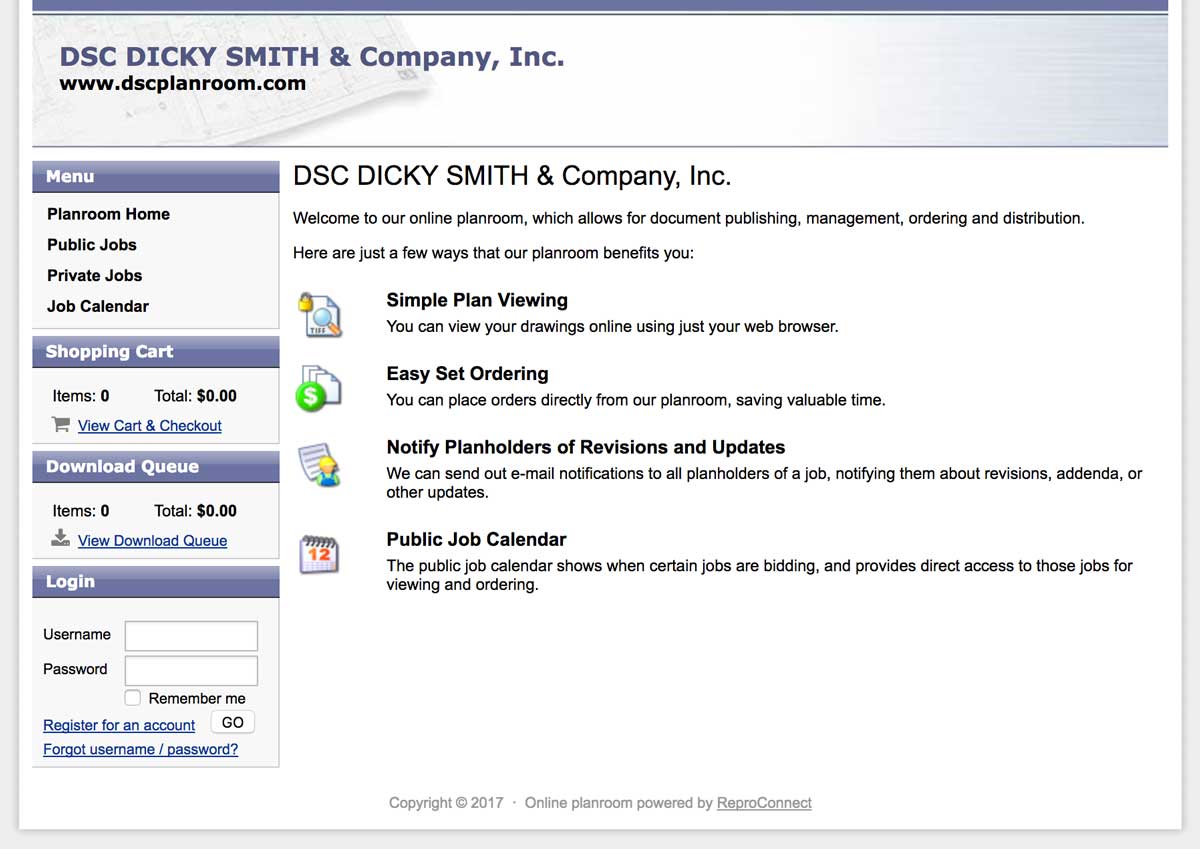The image size is (1200, 849).
Task: Click Register for an account
Action: point(119,725)
